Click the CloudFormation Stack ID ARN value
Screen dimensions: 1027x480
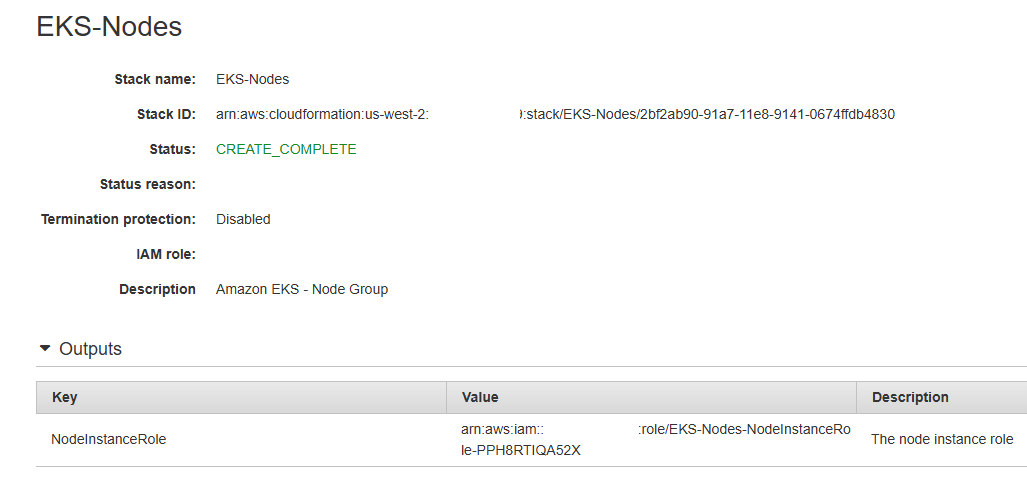(555, 114)
